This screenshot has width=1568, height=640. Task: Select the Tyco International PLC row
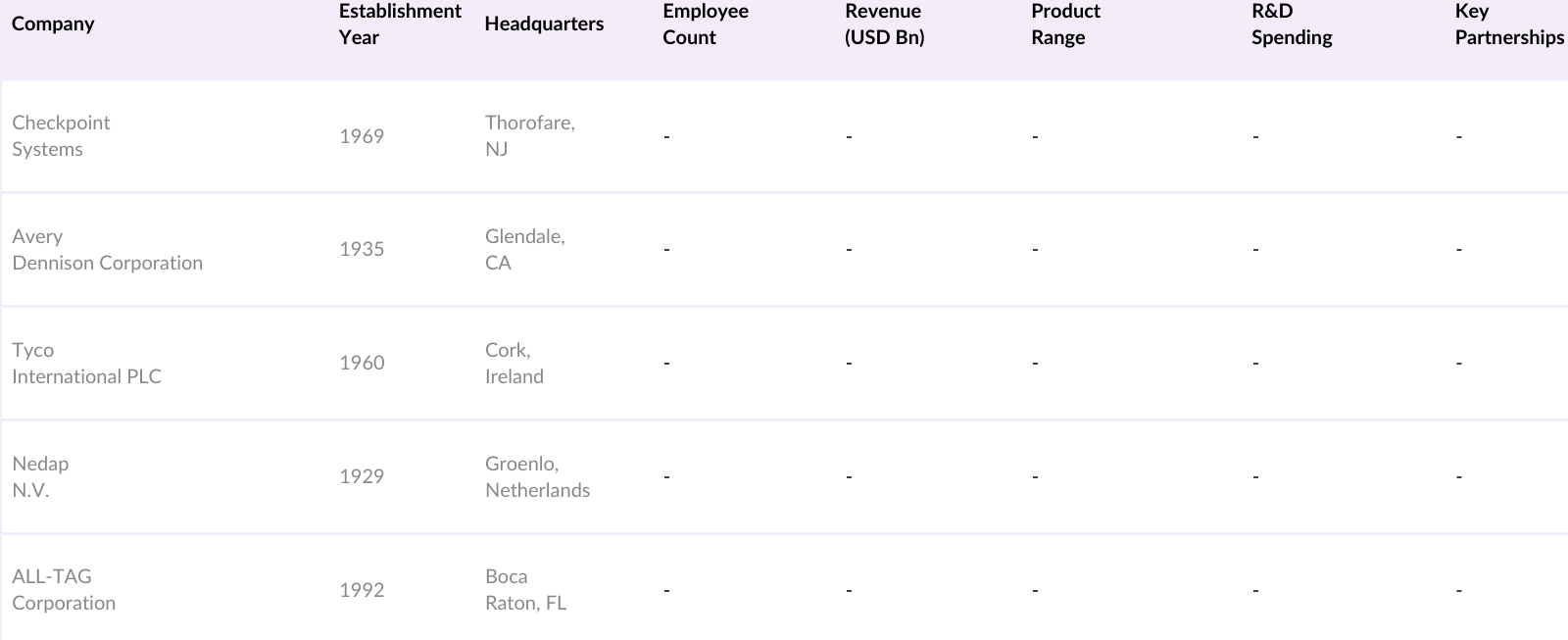[86, 364]
